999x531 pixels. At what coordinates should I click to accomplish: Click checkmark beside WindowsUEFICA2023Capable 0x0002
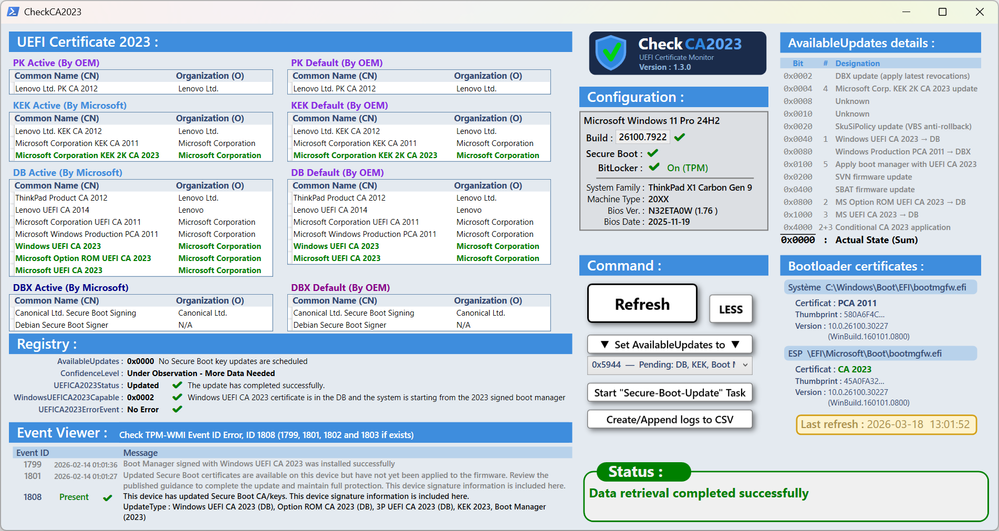[177, 397]
